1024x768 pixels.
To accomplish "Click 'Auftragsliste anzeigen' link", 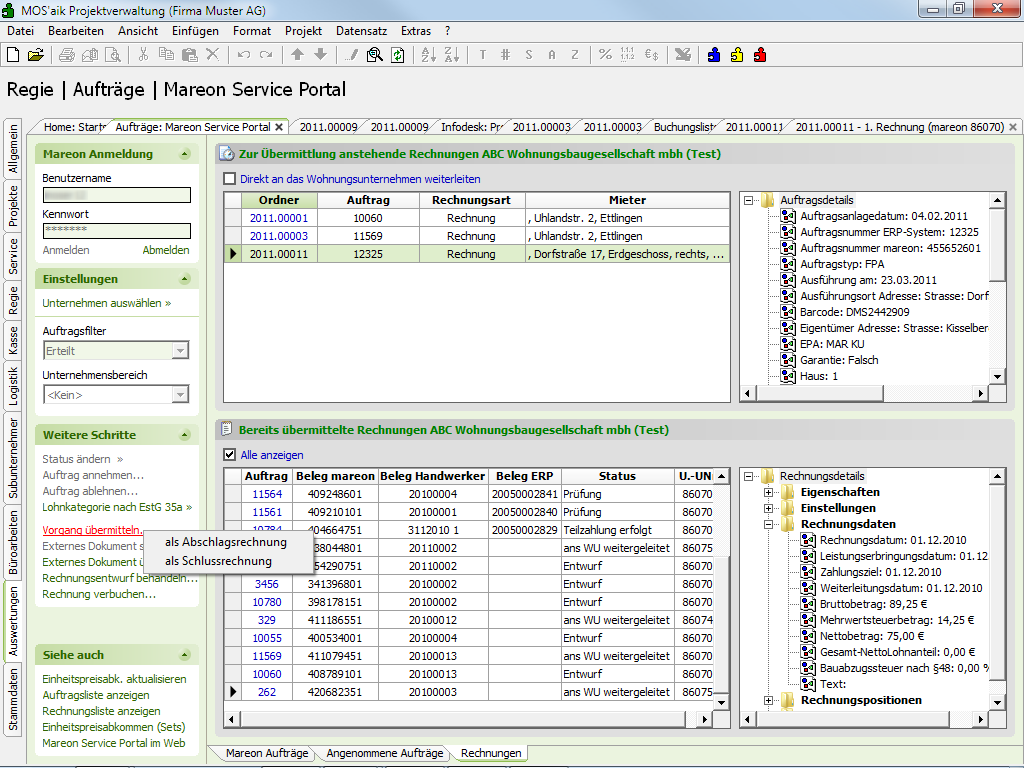I will (x=95, y=695).
